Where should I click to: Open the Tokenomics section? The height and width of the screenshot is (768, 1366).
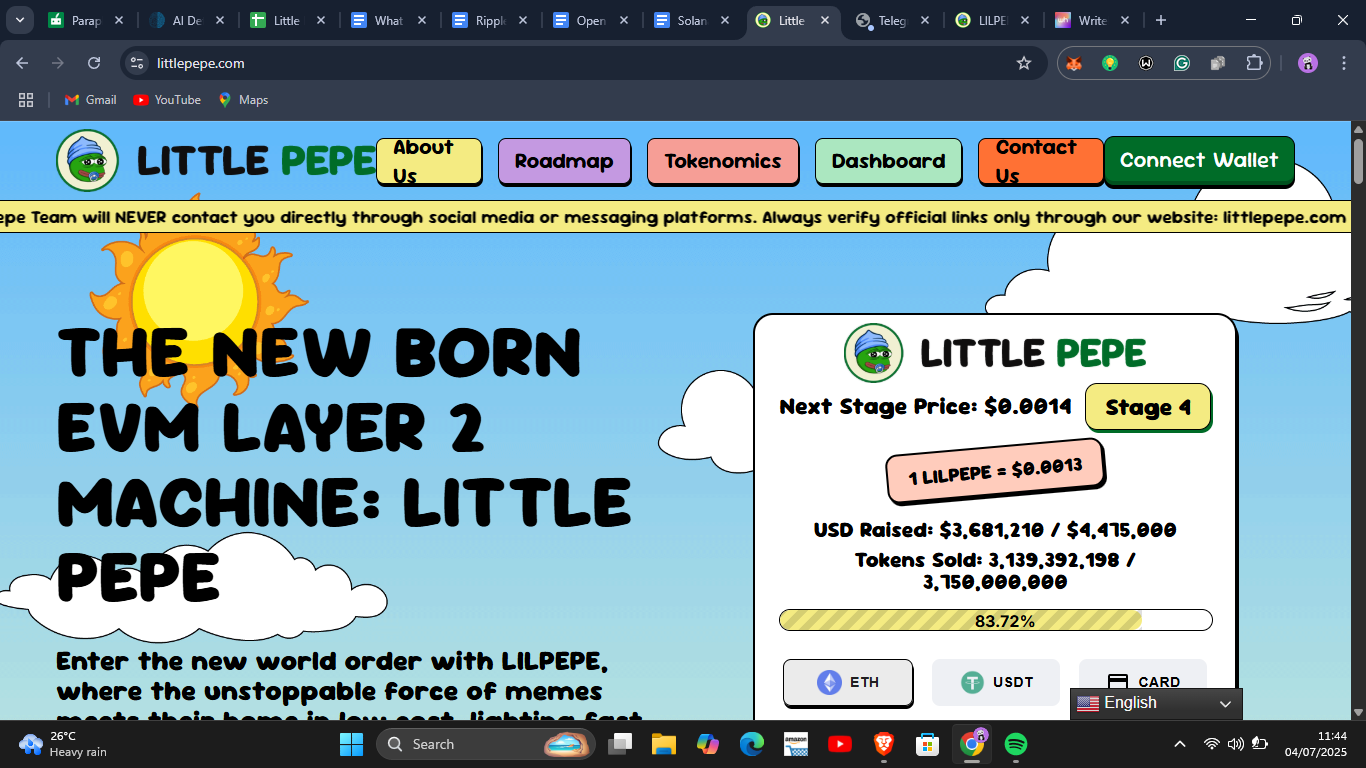click(x=723, y=161)
